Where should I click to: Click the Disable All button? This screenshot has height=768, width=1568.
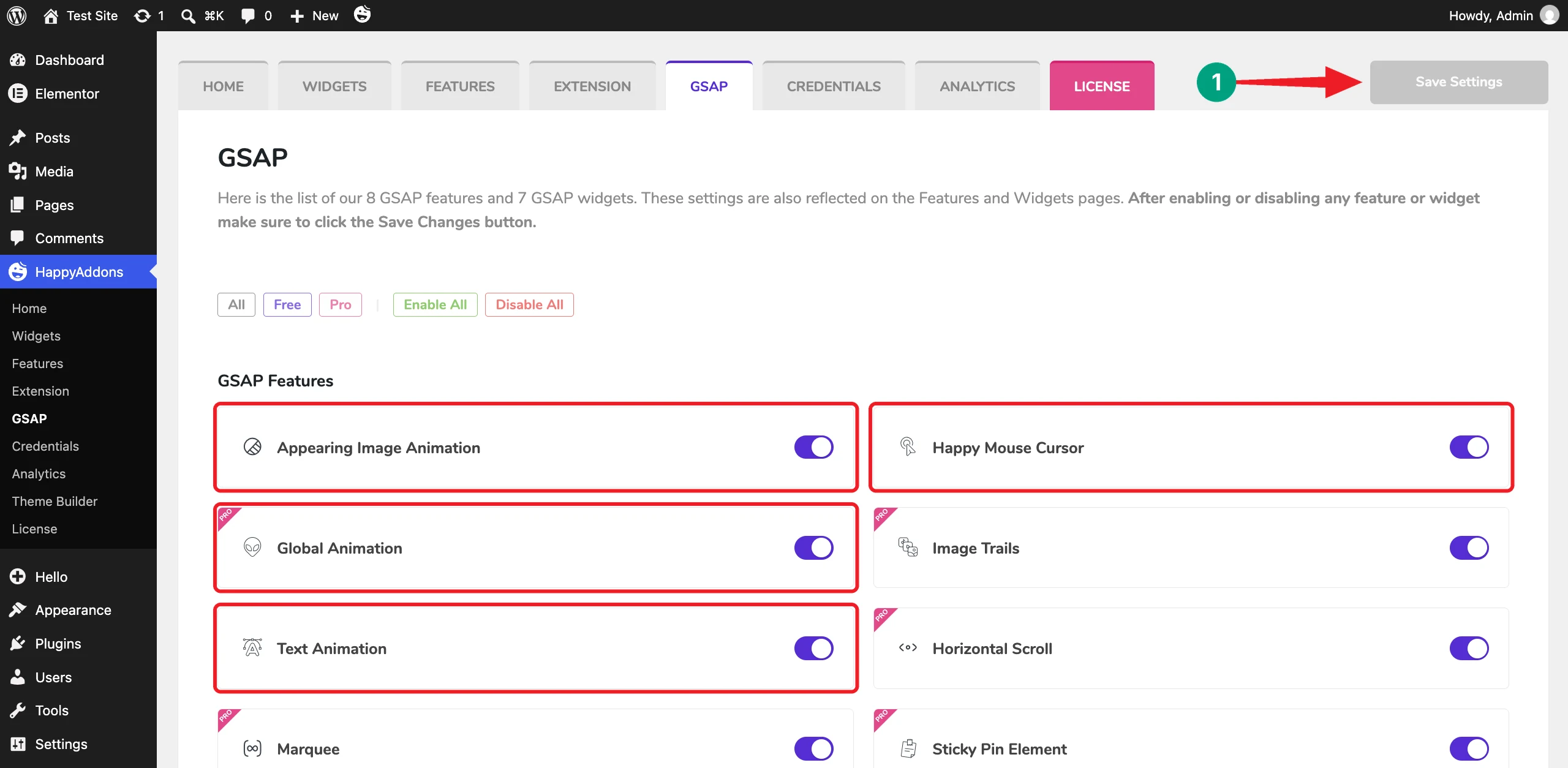click(x=530, y=304)
